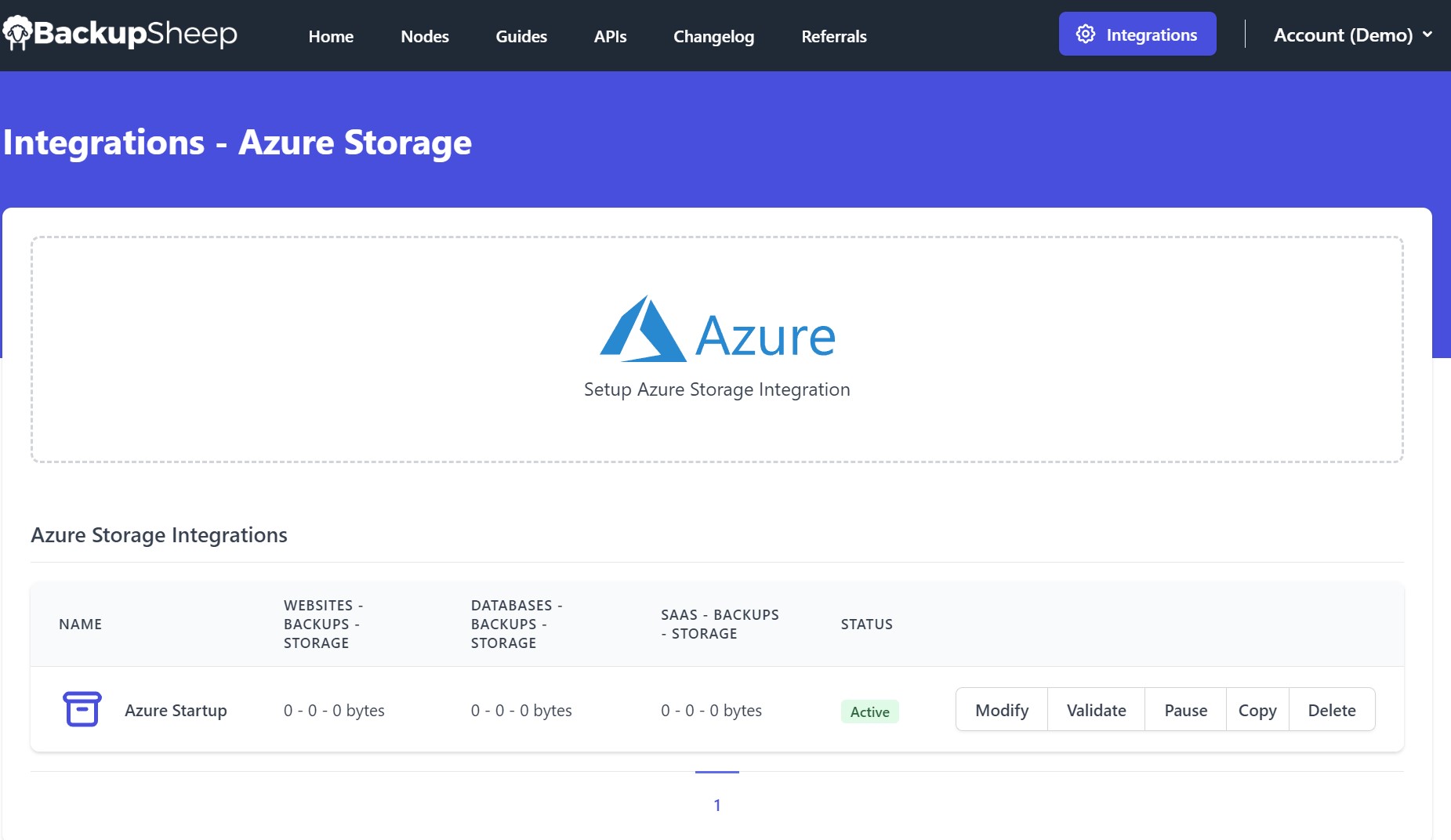Screen dimensions: 1451x840
Task: Delete the Azure Startup integration
Action: point(1332,710)
